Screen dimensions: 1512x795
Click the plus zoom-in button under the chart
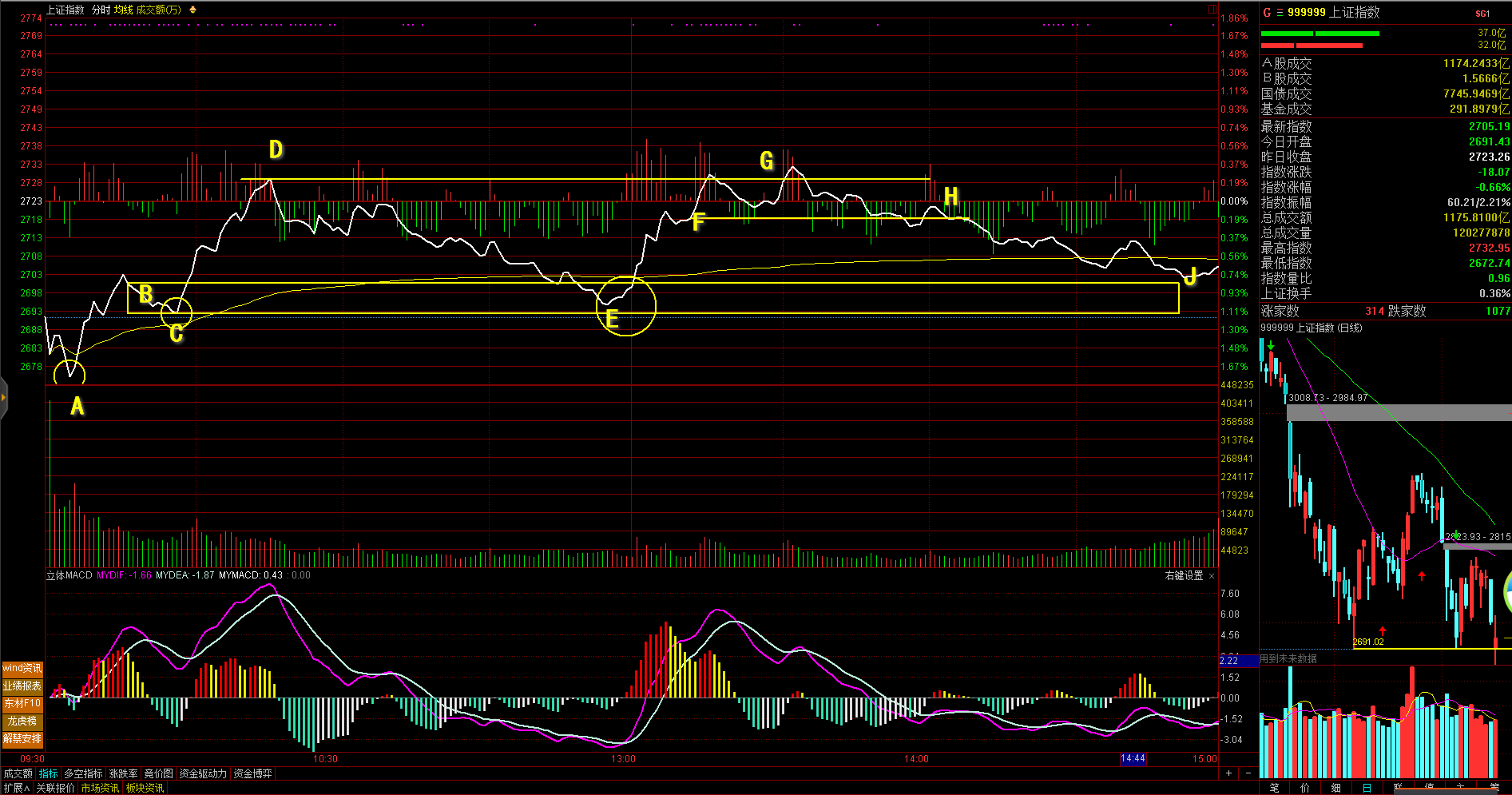(1228, 773)
